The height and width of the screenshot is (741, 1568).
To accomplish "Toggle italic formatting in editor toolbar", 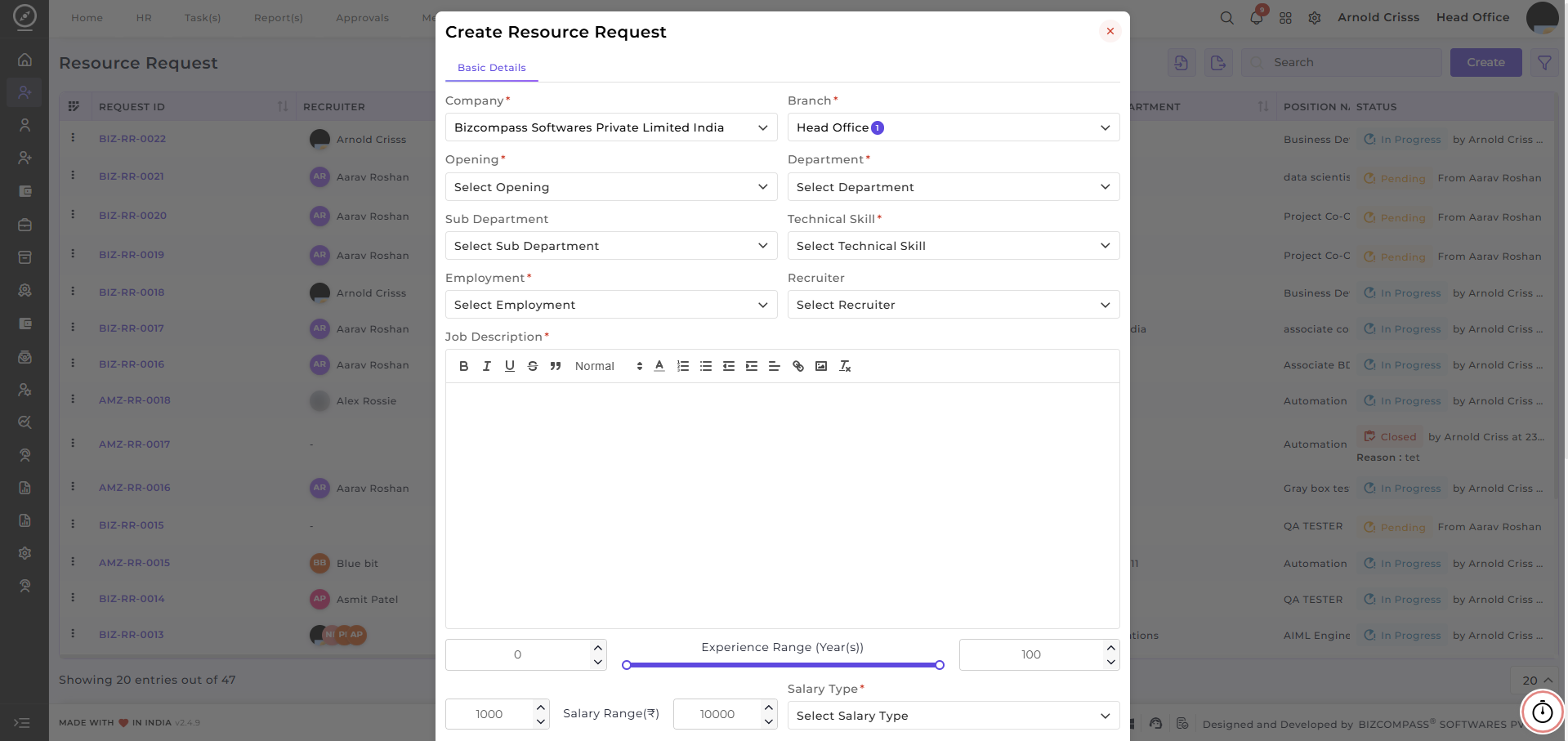I will point(486,366).
